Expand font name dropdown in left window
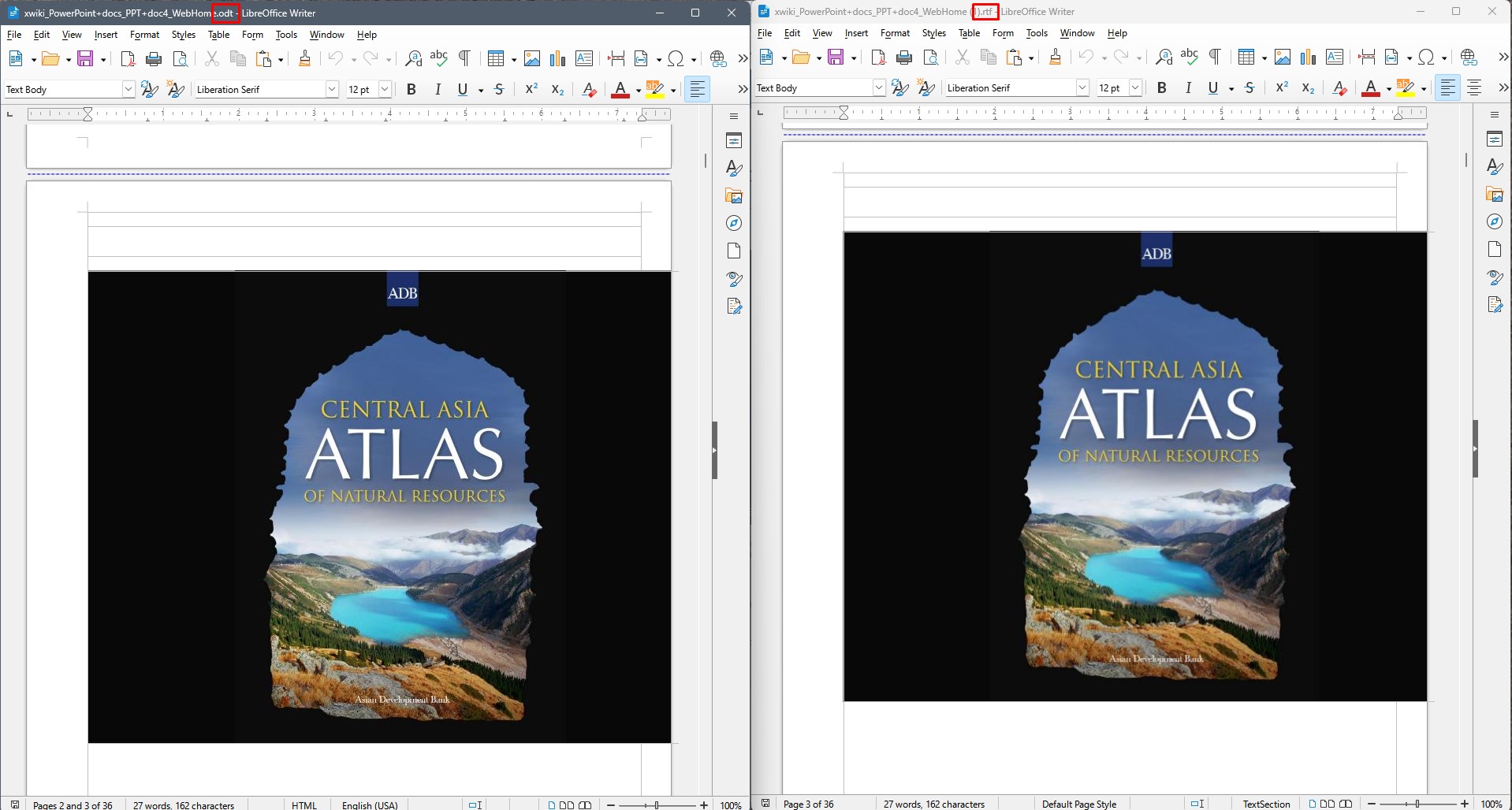1512x810 pixels. coord(332,90)
